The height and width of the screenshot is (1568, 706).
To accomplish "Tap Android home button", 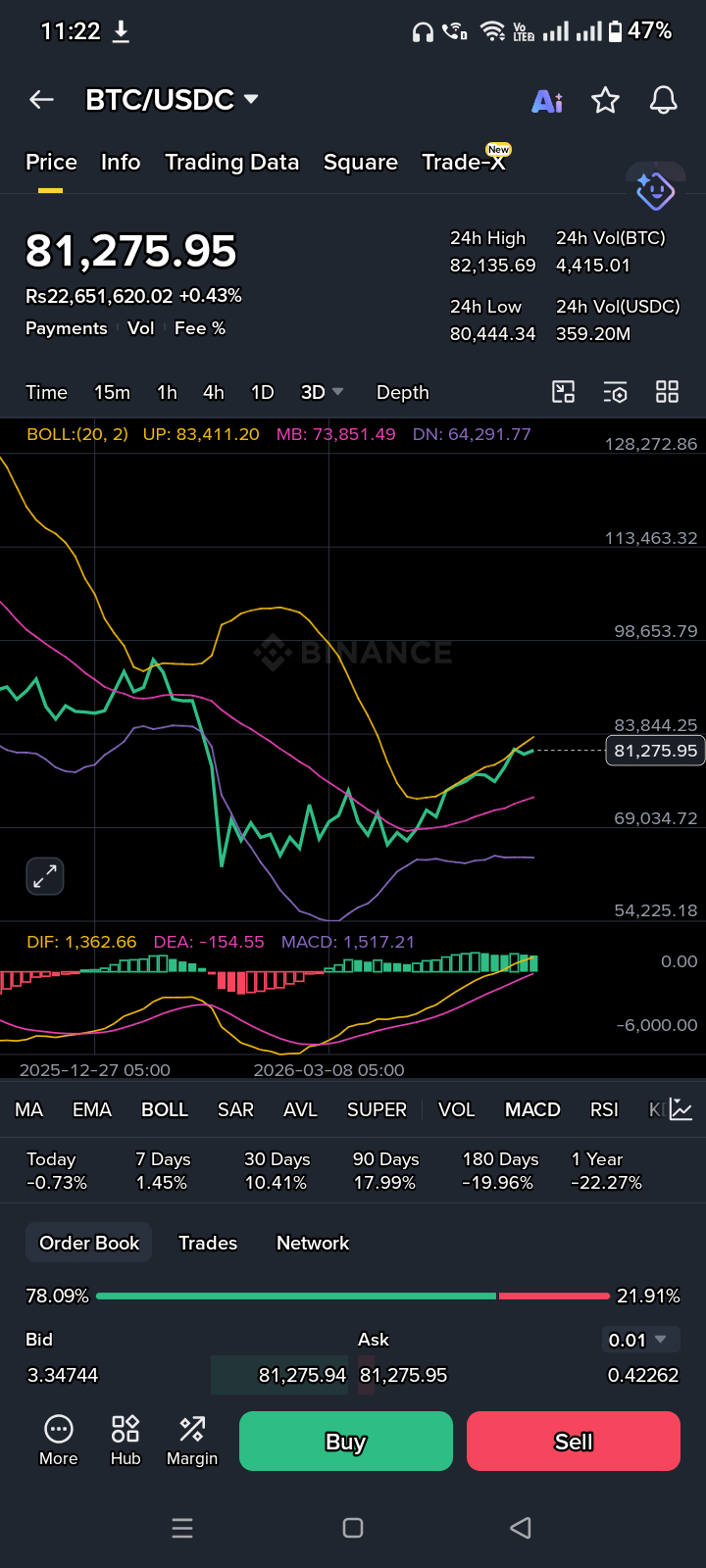I will pyautogui.click(x=353, y=1528).
